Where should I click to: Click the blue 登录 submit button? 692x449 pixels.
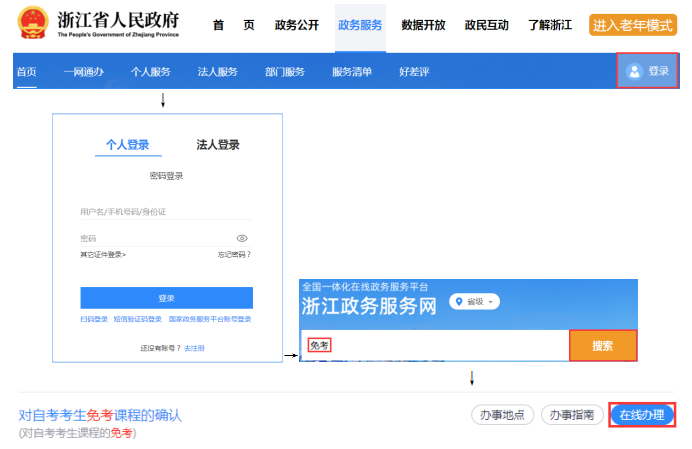(166, 298)
